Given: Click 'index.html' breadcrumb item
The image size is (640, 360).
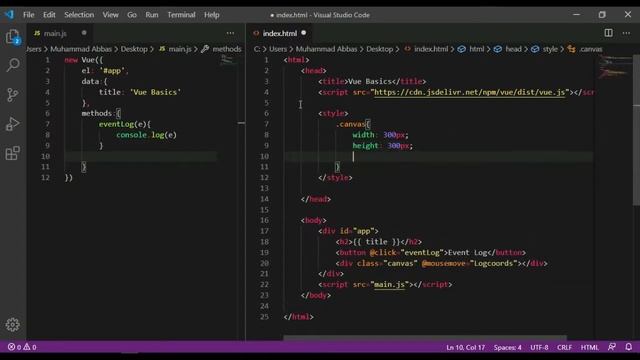Looking at the screenshot, I should [x=431, y=49].
